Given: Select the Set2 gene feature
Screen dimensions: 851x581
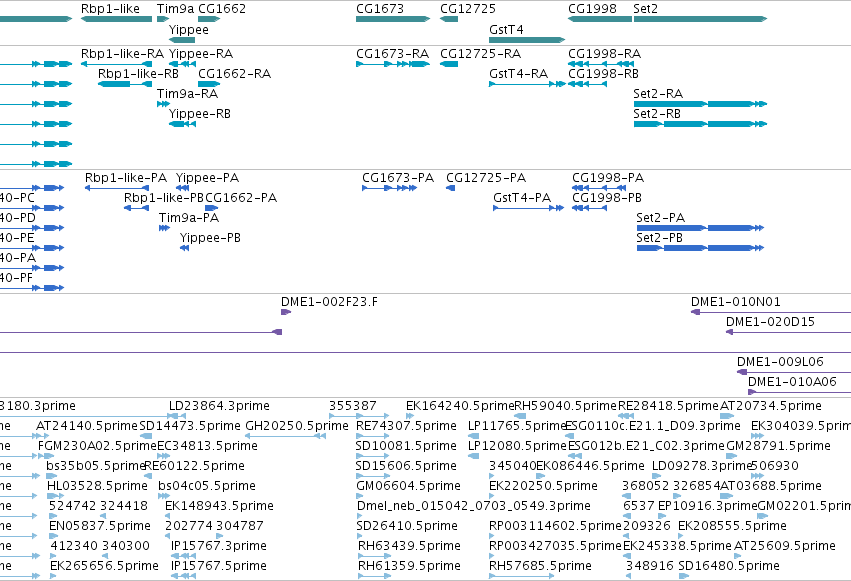Looking at the screenshot, I should [700, 19].
